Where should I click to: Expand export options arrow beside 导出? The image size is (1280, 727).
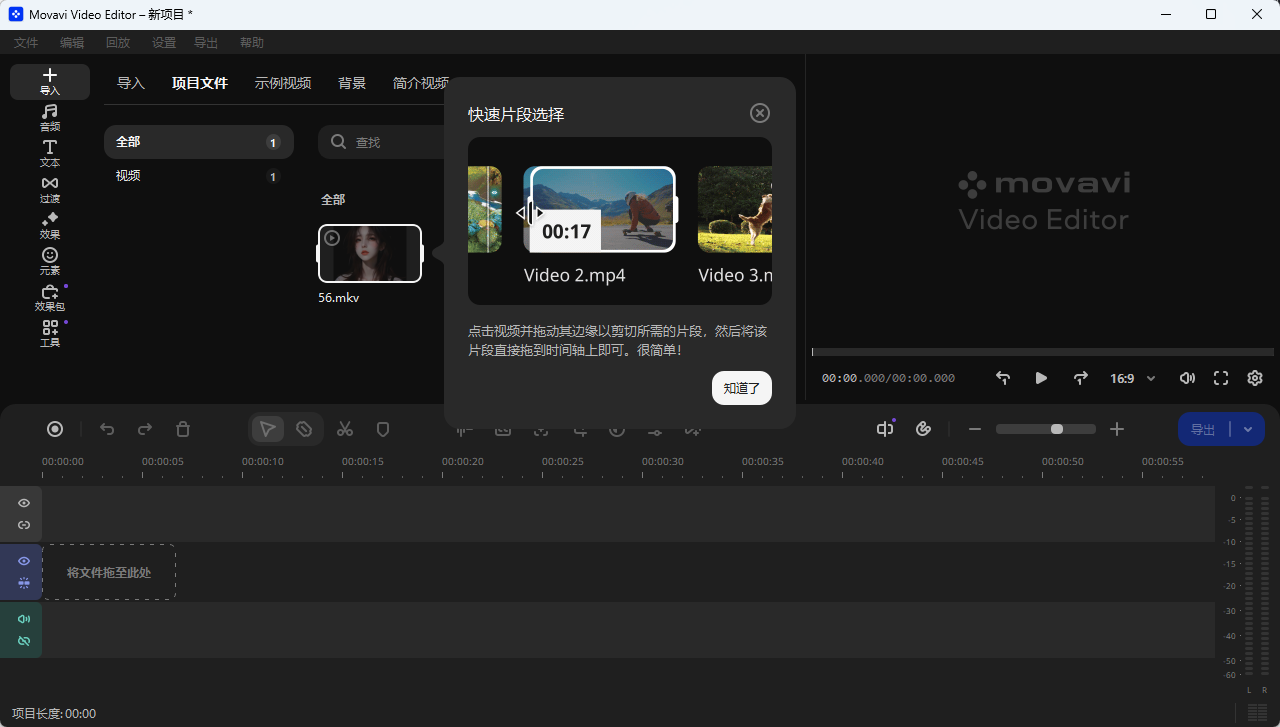1248,429
